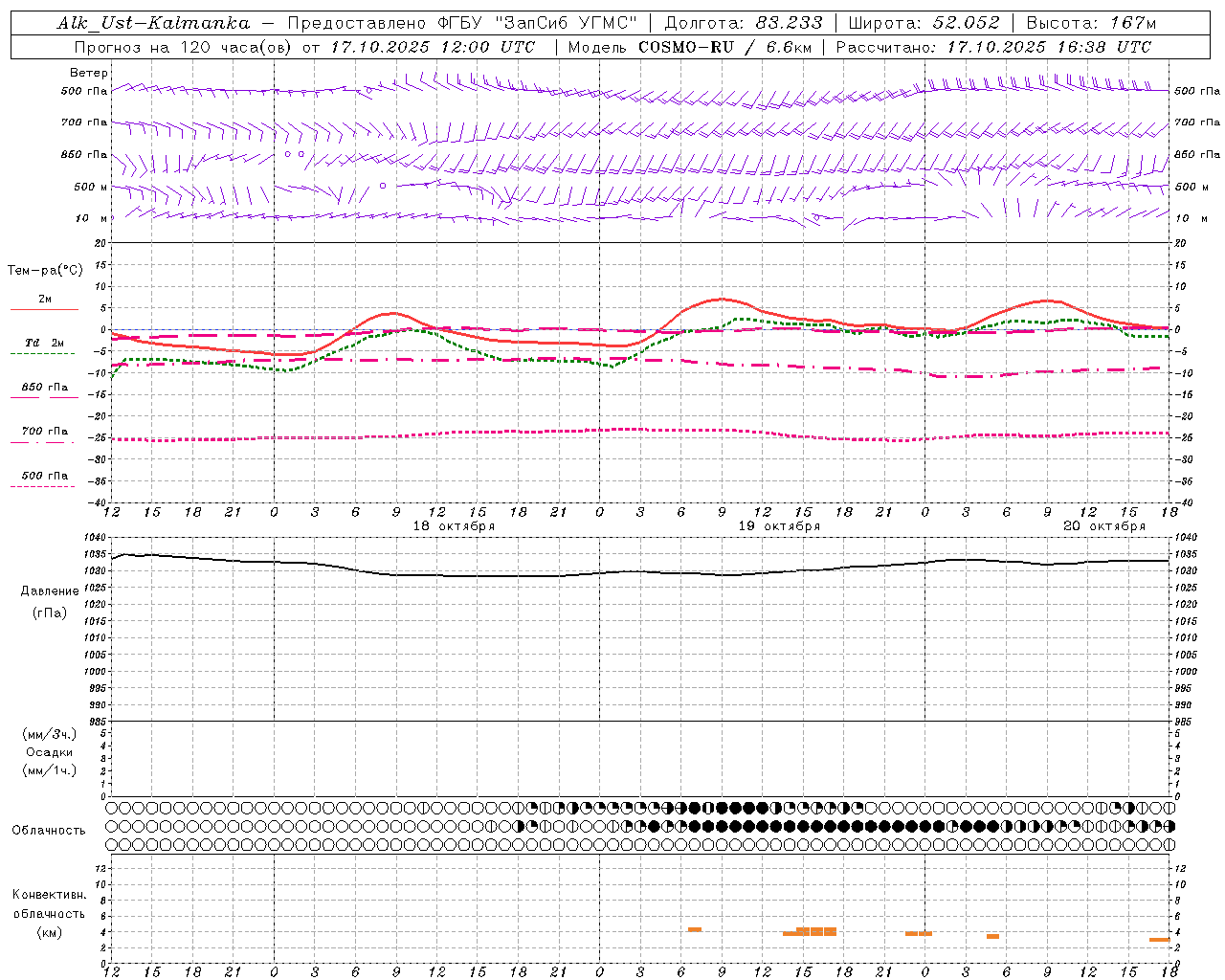Click the 20 октября date label
1225x980 pixels.
[1104, 526]
